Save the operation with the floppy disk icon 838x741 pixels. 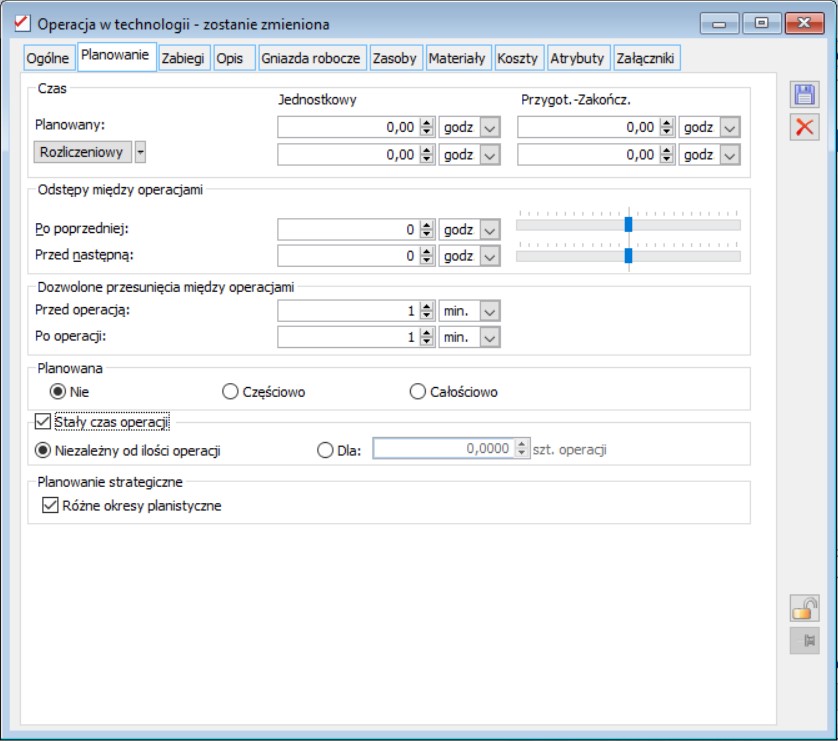point(804,95)
